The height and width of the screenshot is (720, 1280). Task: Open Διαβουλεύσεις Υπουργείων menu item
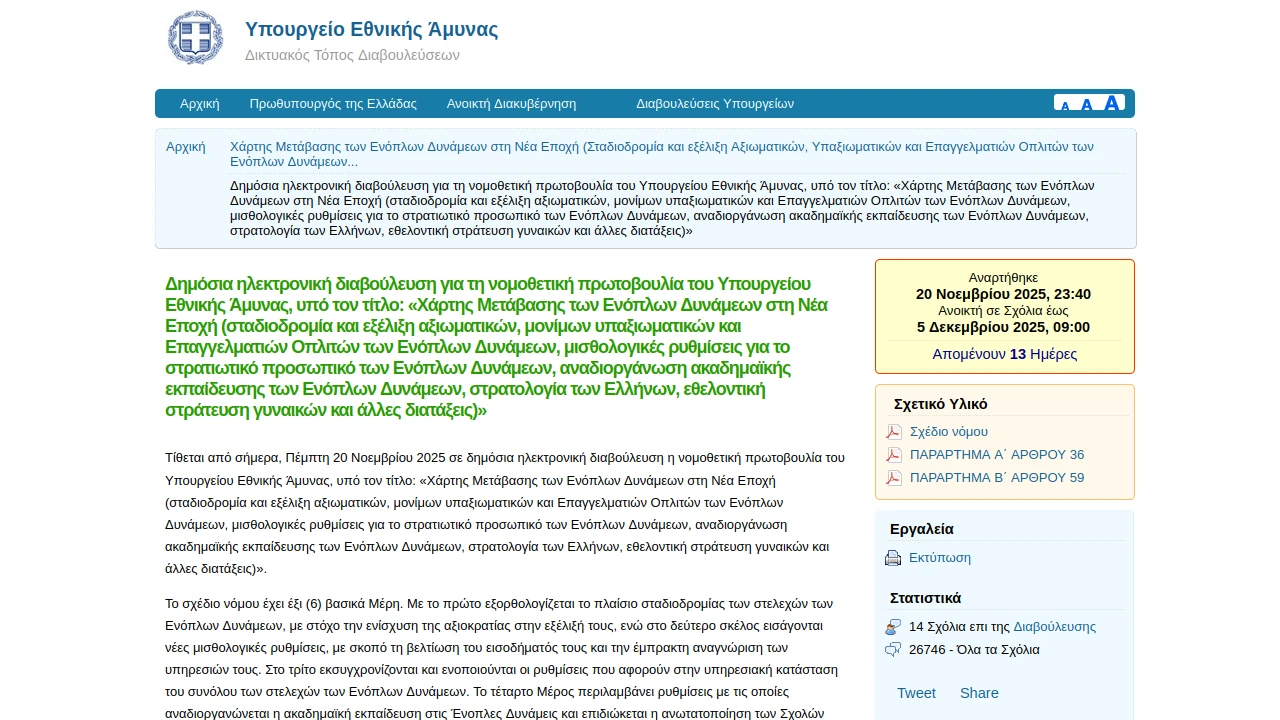coord(715,104)
